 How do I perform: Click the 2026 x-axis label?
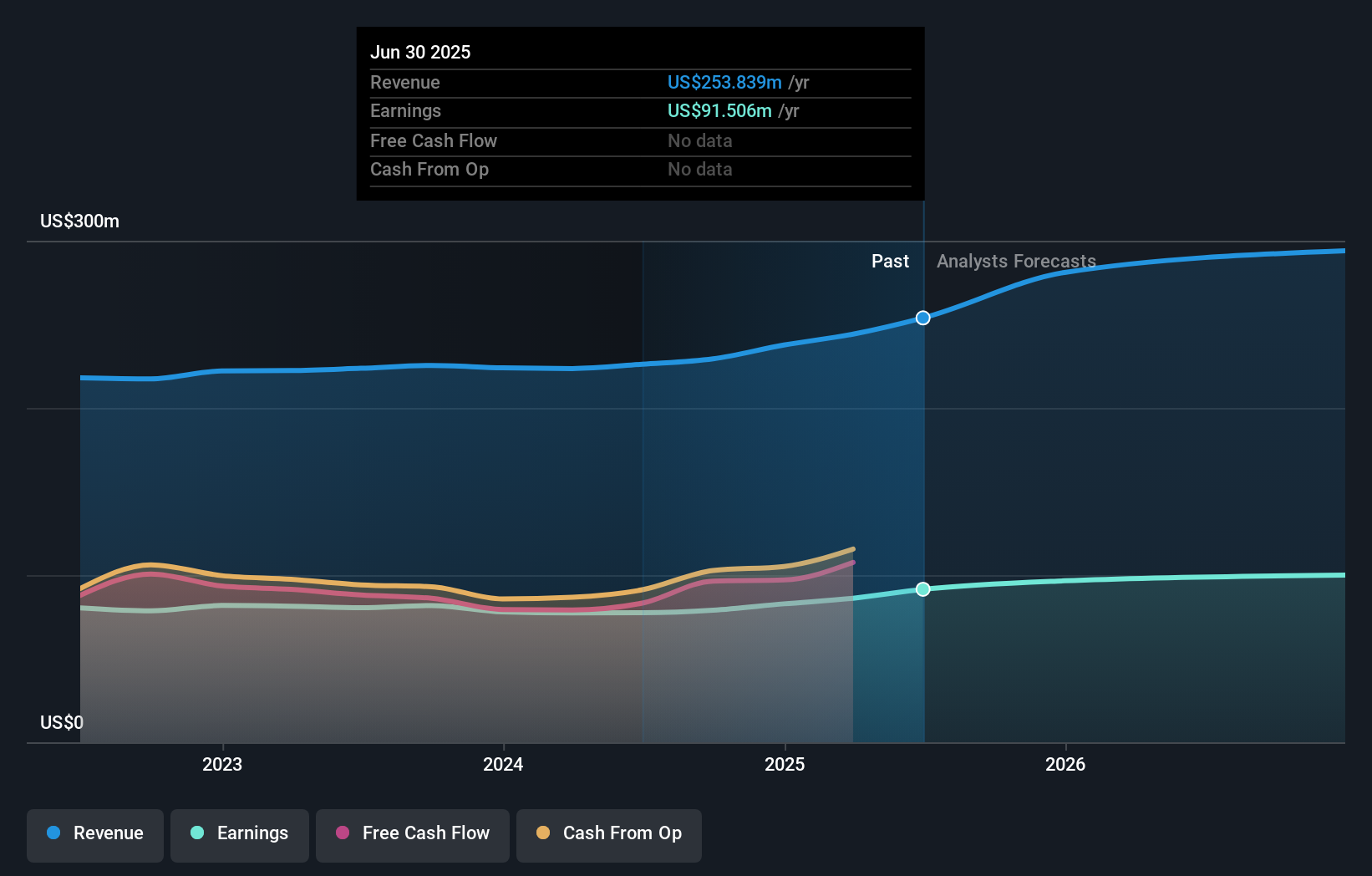coord(1065,764)
